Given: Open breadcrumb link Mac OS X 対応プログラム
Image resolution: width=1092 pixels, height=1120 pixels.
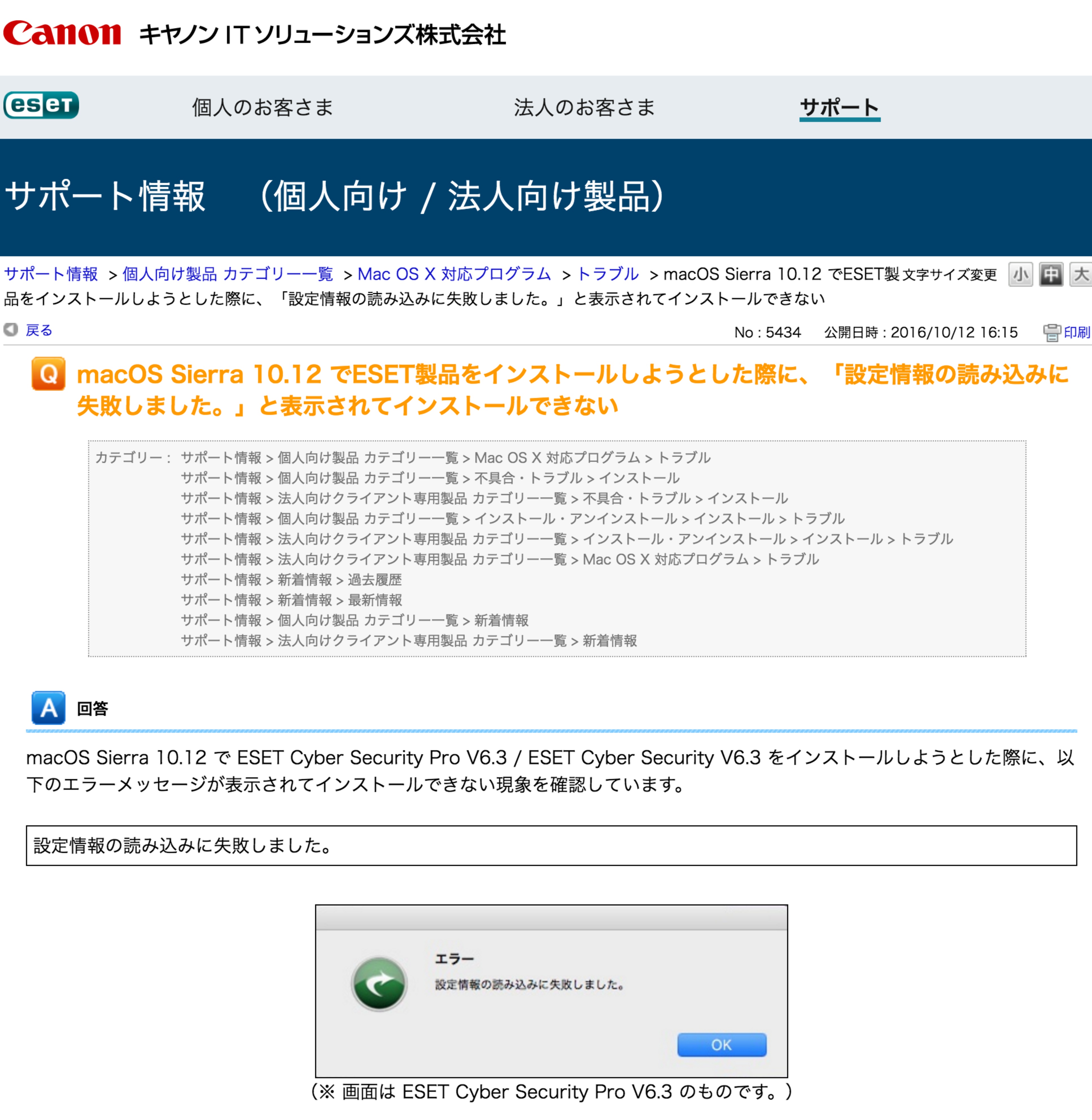Looking at the screenshot, I should (454, 274).
